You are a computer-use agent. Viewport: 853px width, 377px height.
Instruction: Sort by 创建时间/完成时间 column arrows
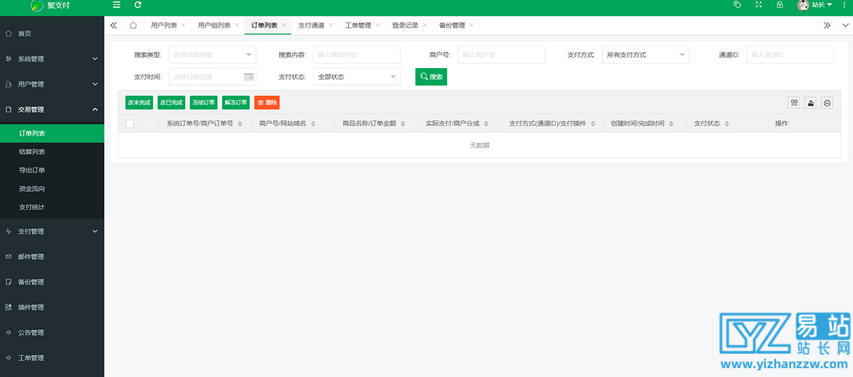671,124
